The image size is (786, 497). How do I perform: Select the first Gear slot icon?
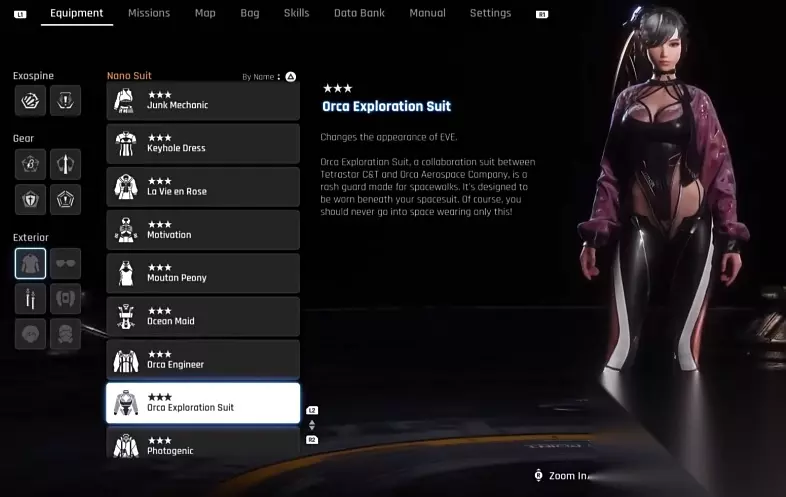[30, 164]
